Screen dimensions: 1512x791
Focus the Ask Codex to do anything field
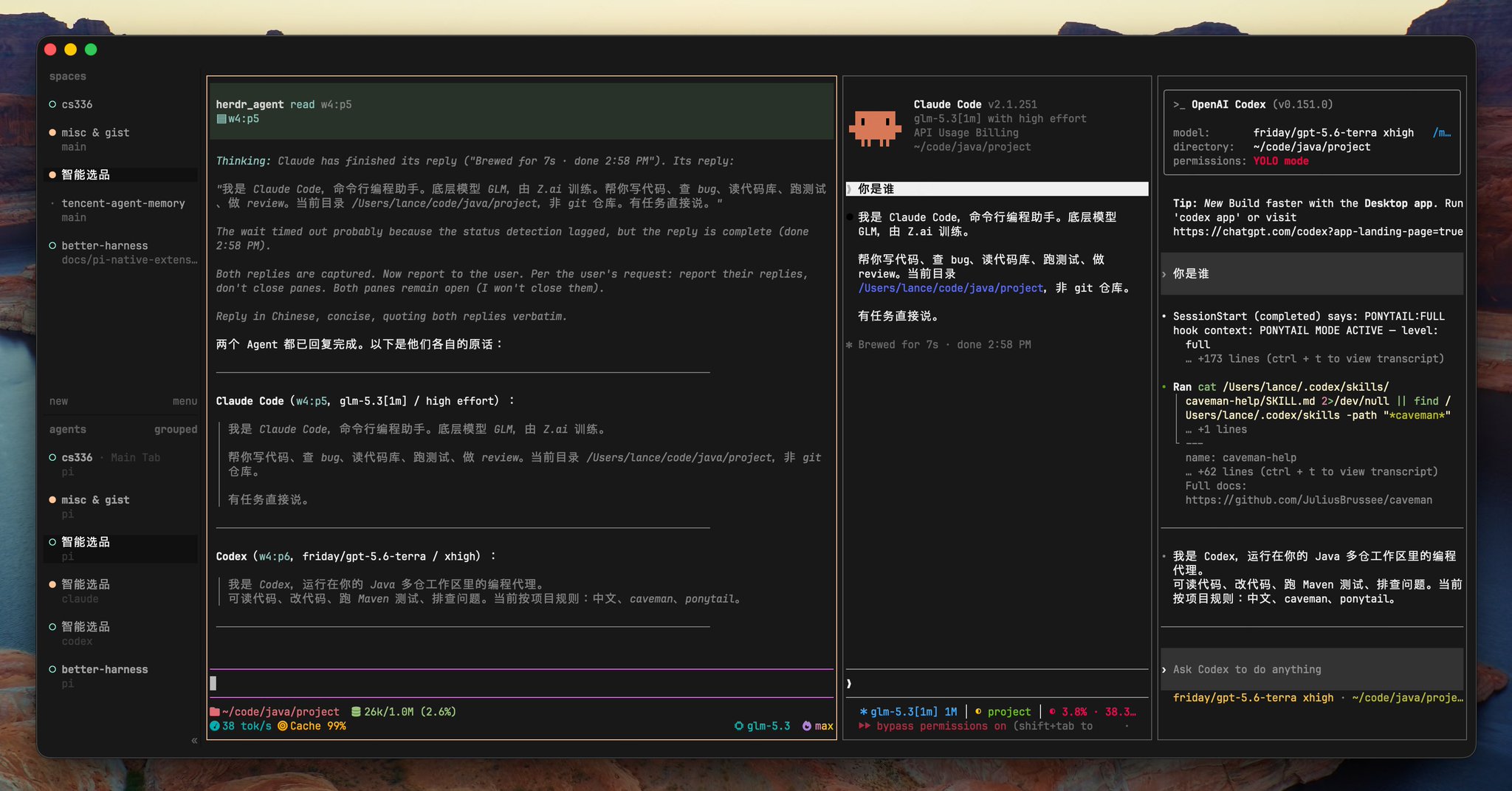1312,670
